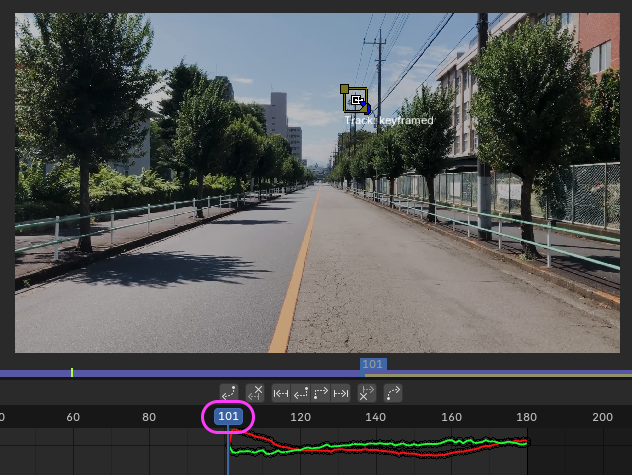Click the yellow-green keyframe tick on the cache line
The width and height of the screenshot is (632, 475).
72,372
